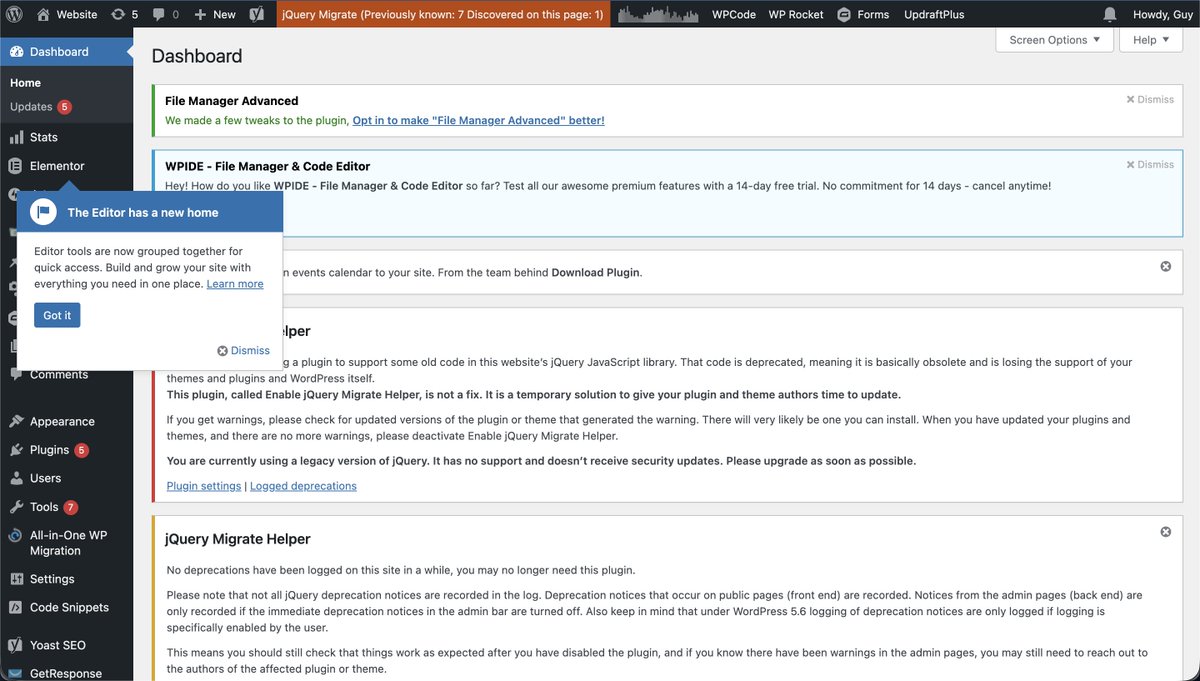Expand the Screen Options dropdown

(x=1054, y=40)
